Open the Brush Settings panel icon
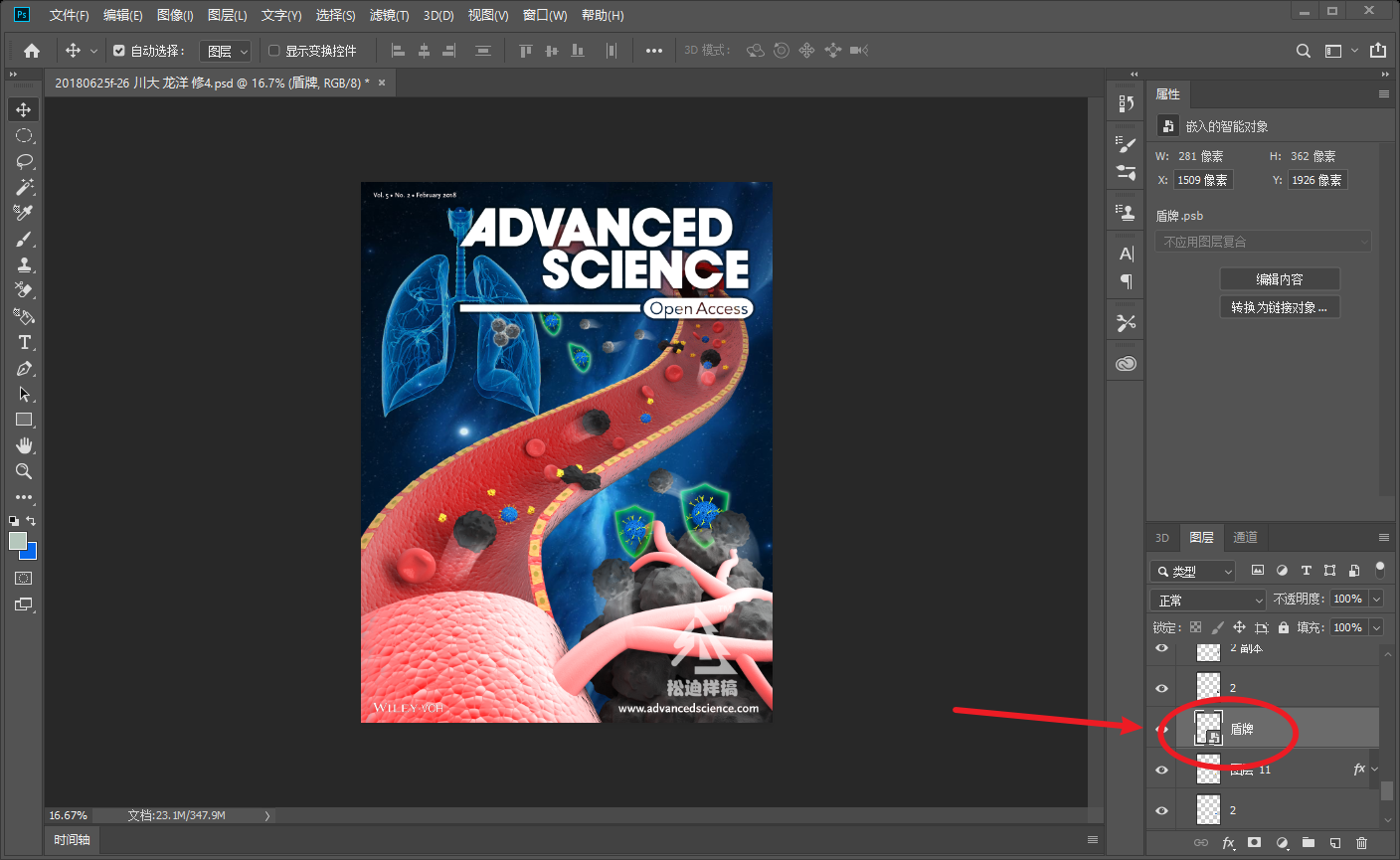1400x860 pixels. pyautogui.click(x=1126, y=144)
